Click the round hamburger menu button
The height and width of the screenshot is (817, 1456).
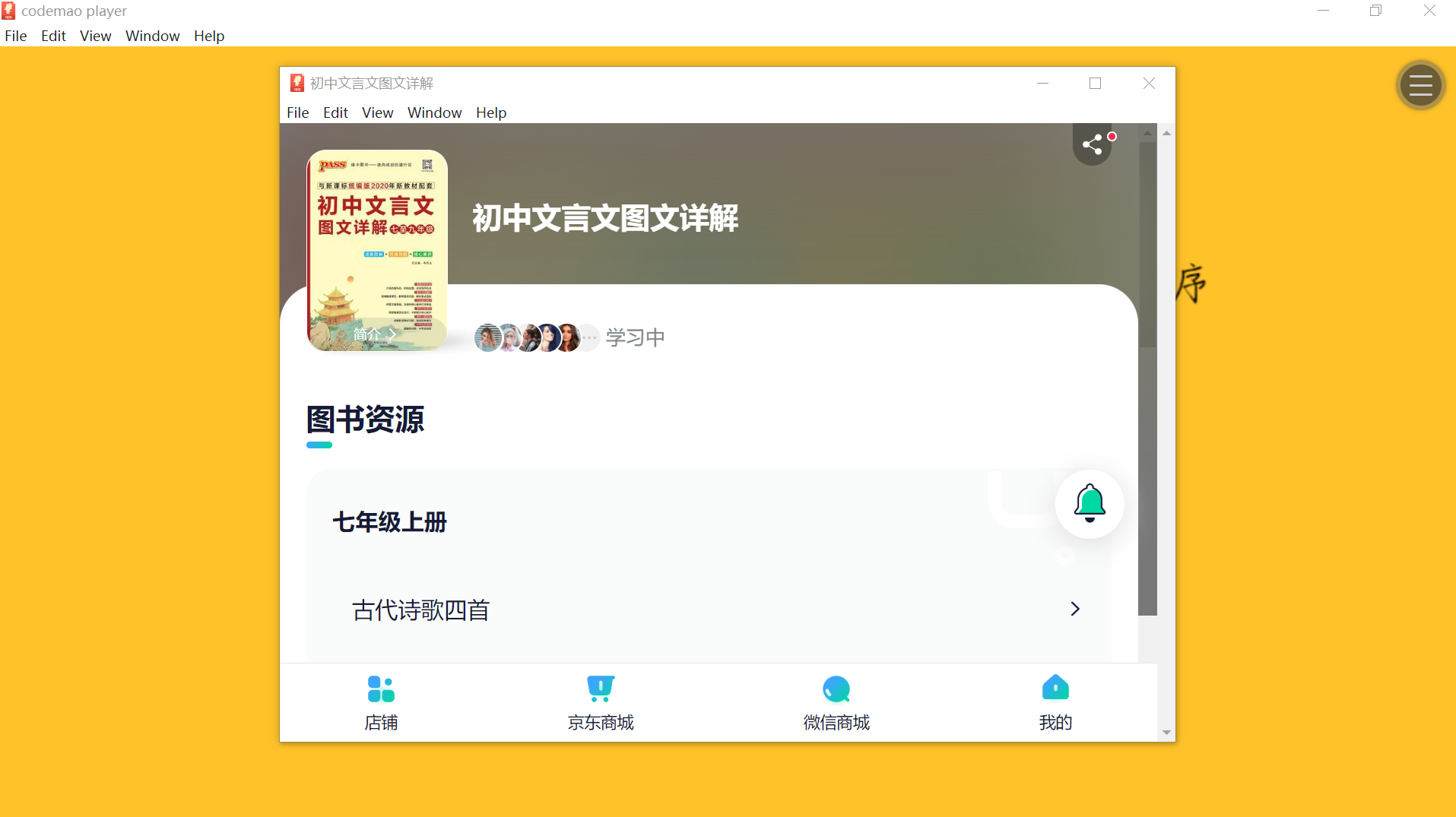tap(1420, 85)
